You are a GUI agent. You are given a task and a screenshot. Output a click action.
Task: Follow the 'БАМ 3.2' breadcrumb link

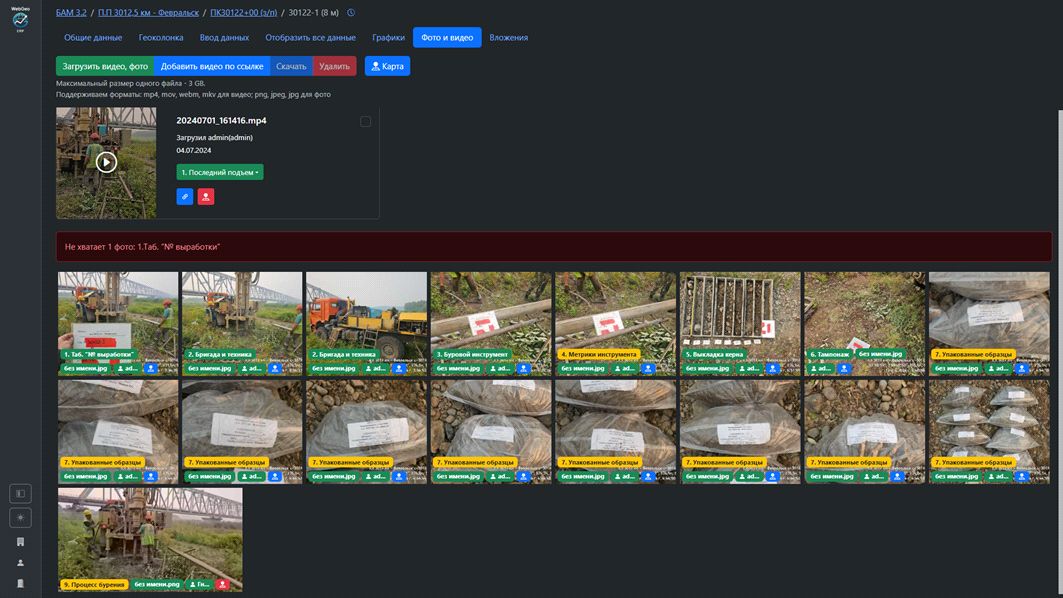tap(71, 13)
